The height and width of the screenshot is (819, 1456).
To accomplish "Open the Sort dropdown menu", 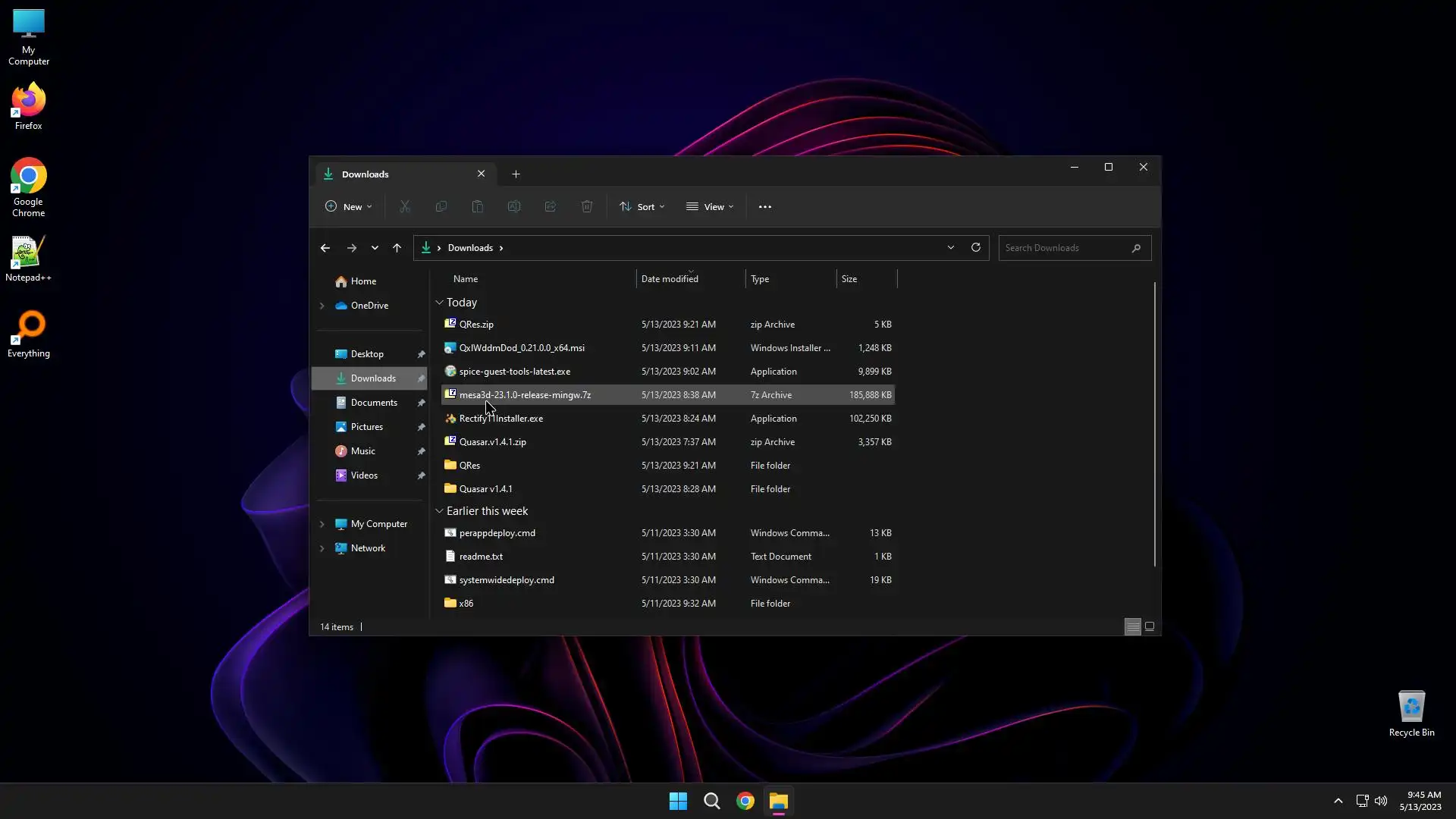I will click(x=642, y=206).
